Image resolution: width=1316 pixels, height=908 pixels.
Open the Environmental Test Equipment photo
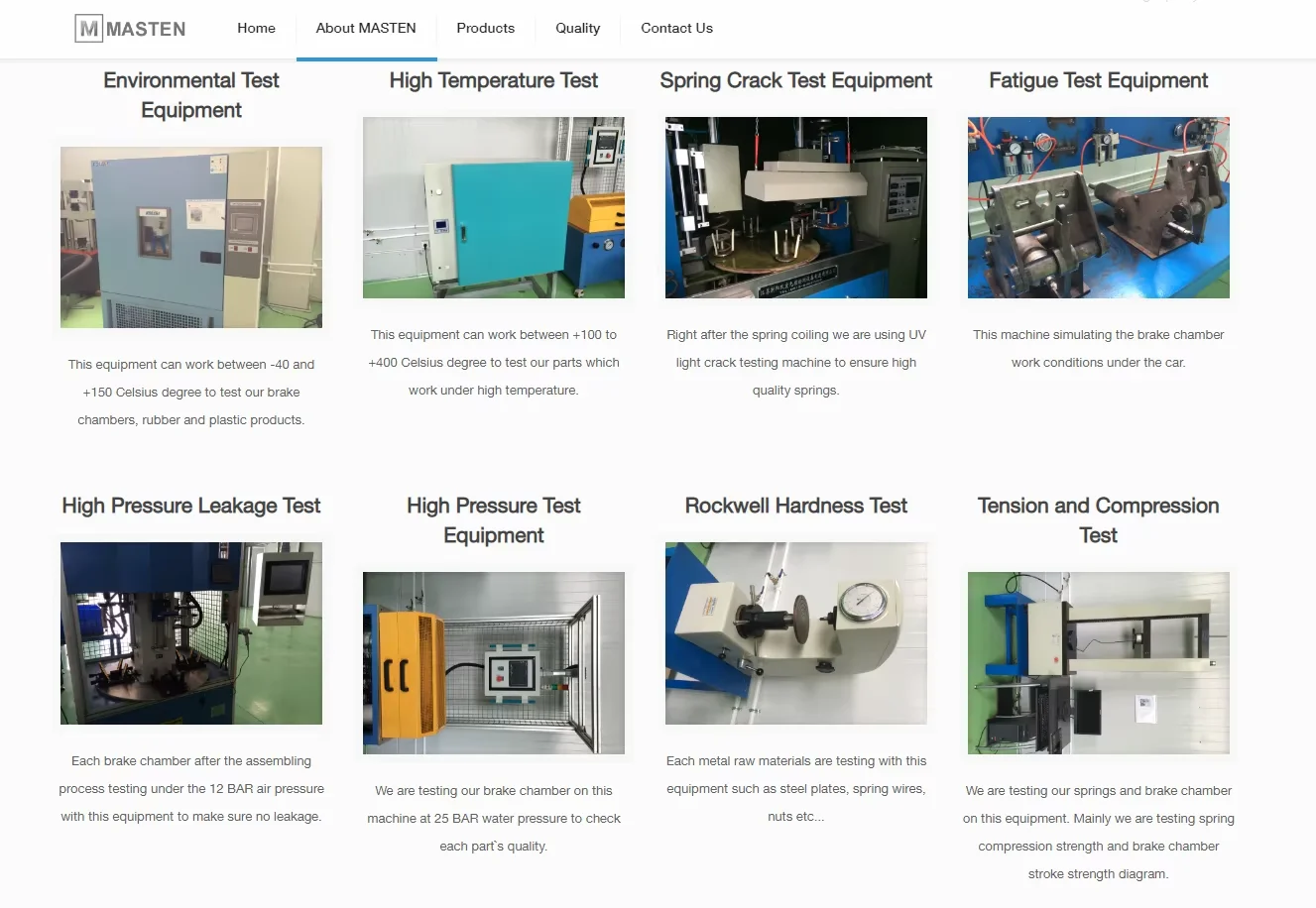[x=191, y=238]
